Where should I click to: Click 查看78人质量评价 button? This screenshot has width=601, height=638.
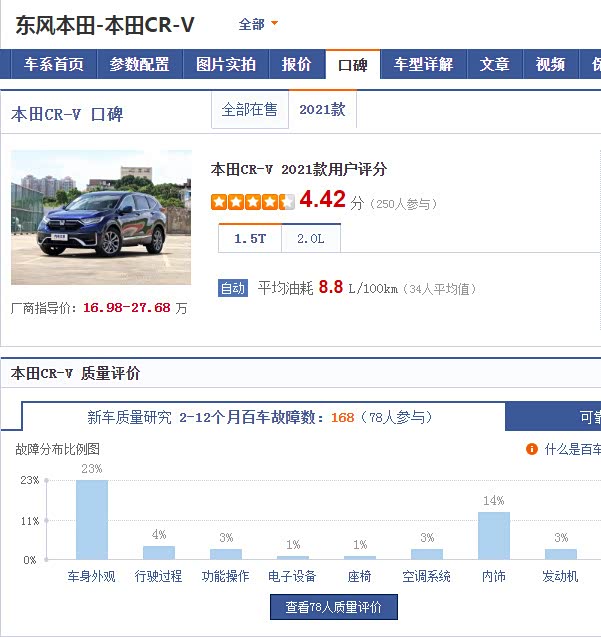[334, 607]
